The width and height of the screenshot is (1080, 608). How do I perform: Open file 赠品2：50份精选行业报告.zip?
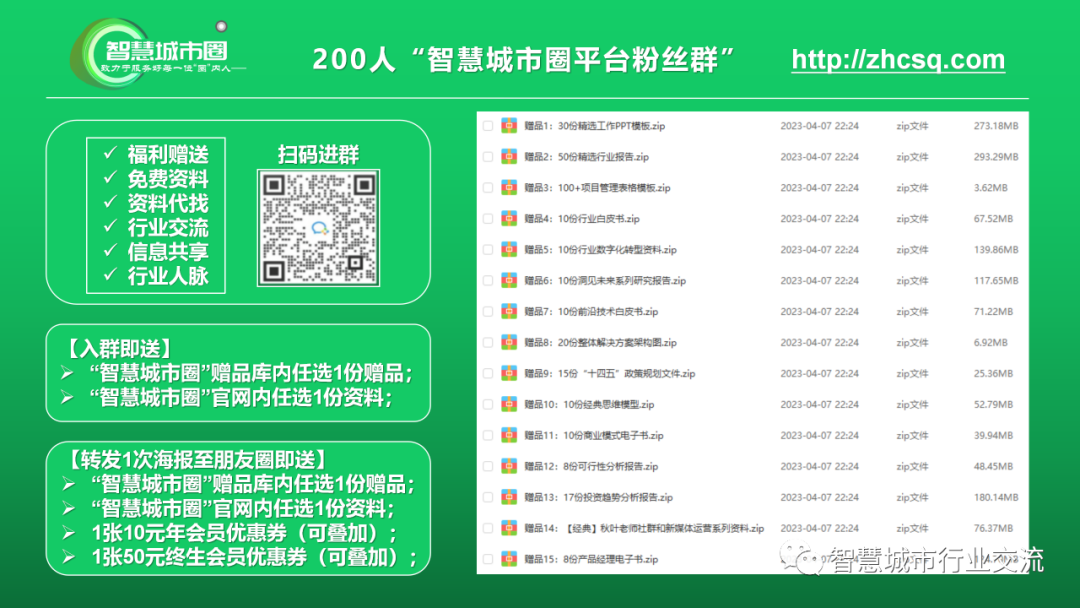586,157
